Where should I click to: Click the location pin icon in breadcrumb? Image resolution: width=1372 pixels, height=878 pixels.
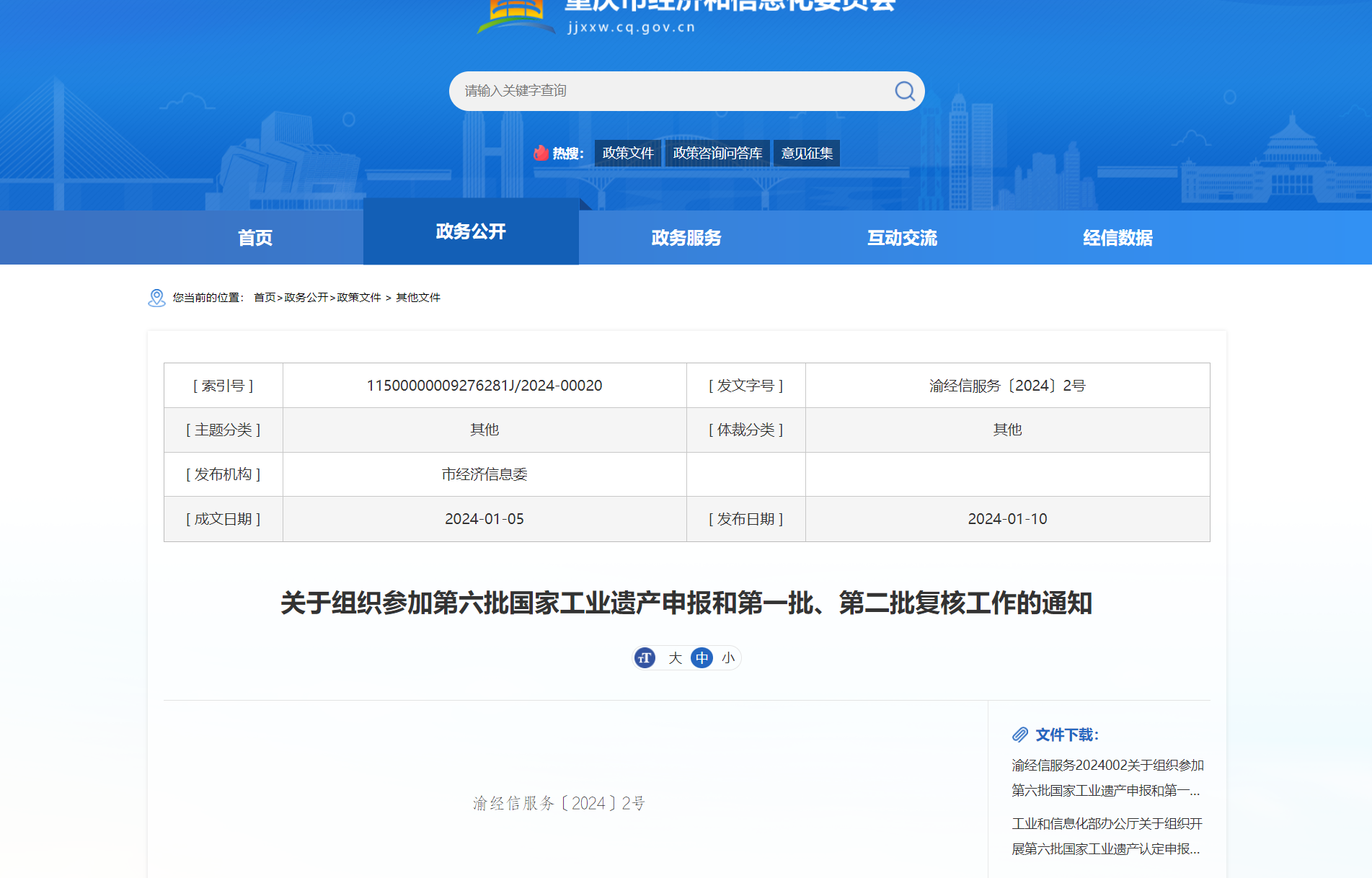pos(156,298)
